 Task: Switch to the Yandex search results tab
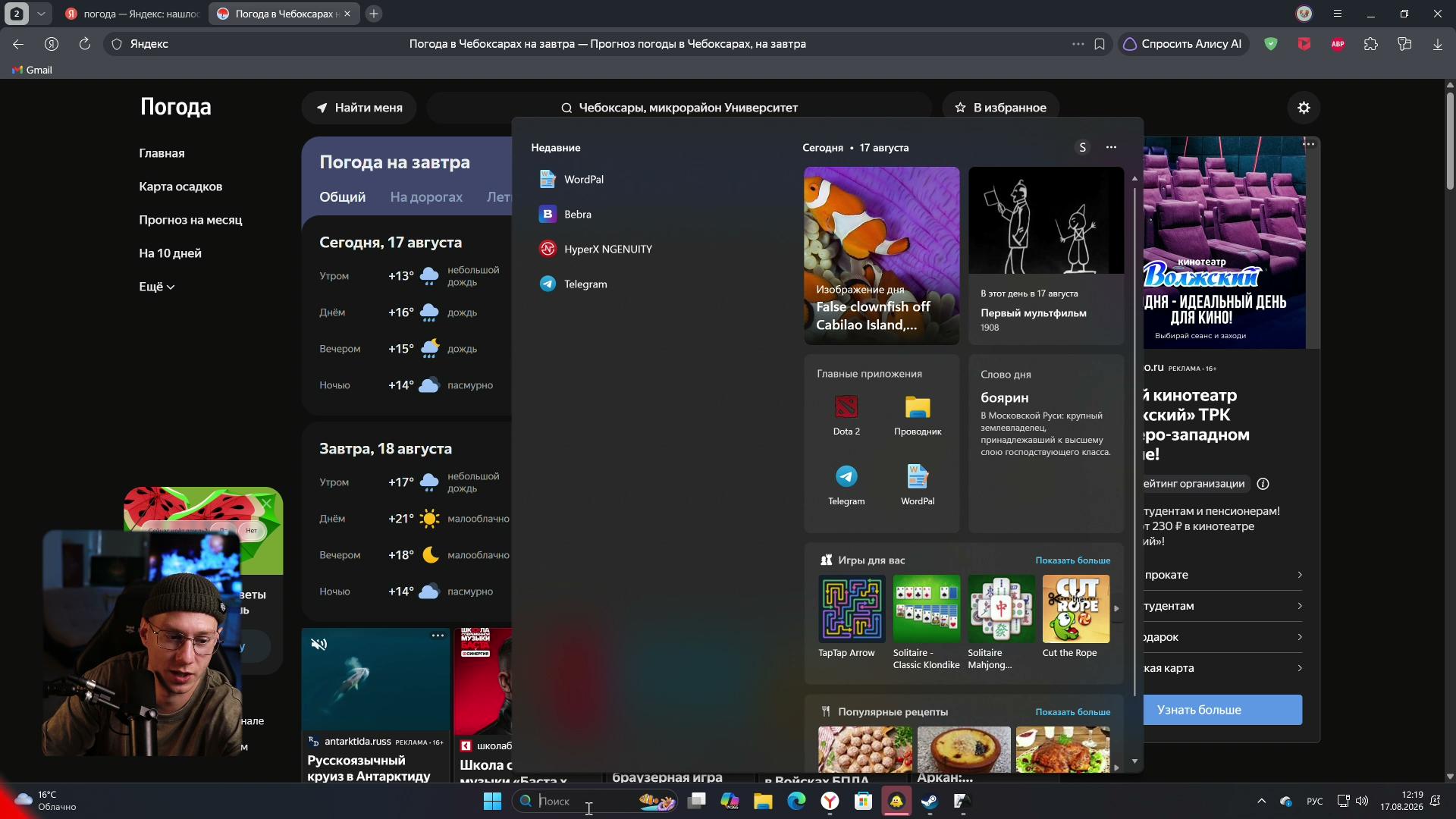132,14
